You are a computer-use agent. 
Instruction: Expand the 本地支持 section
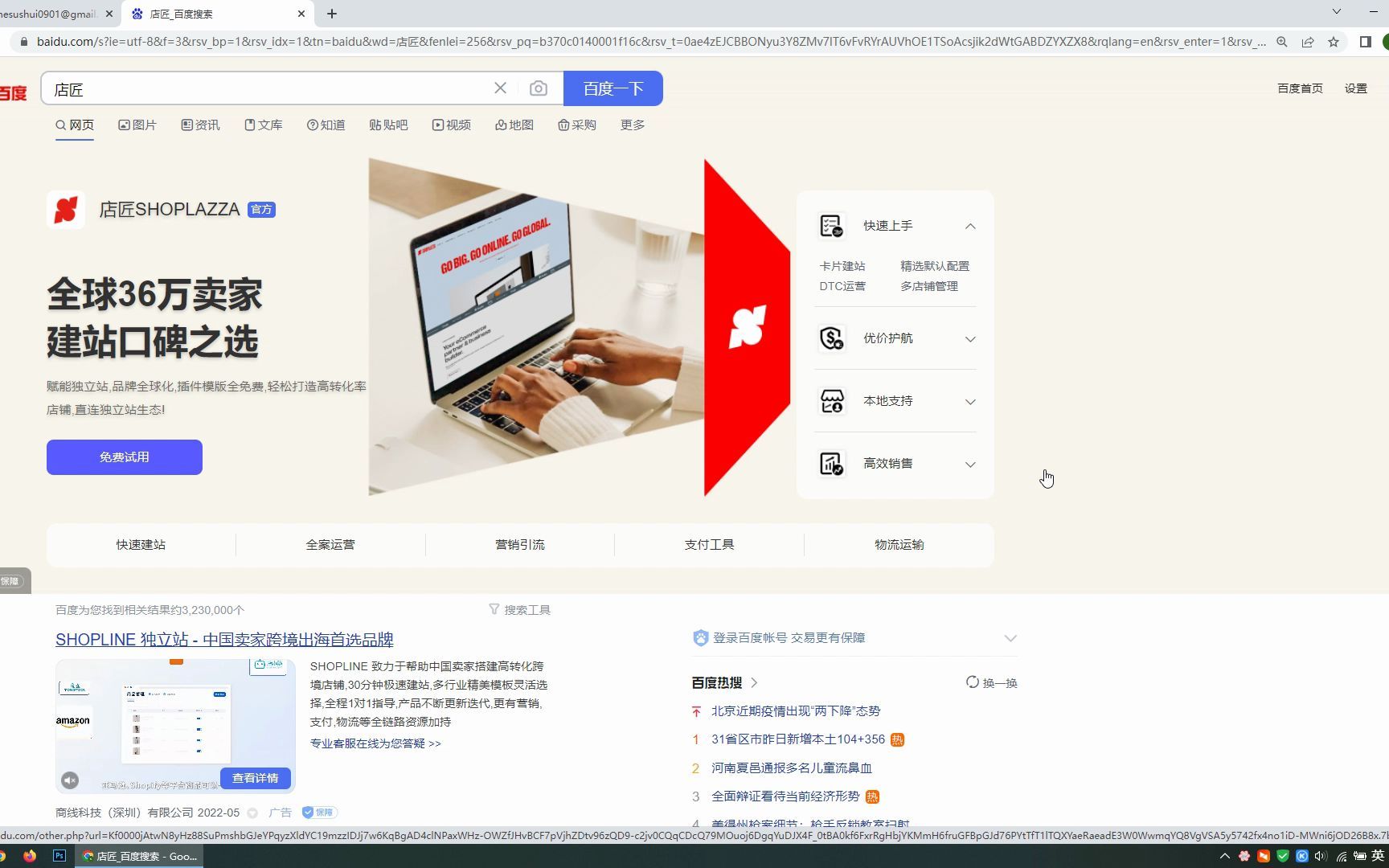coord(970,401)
